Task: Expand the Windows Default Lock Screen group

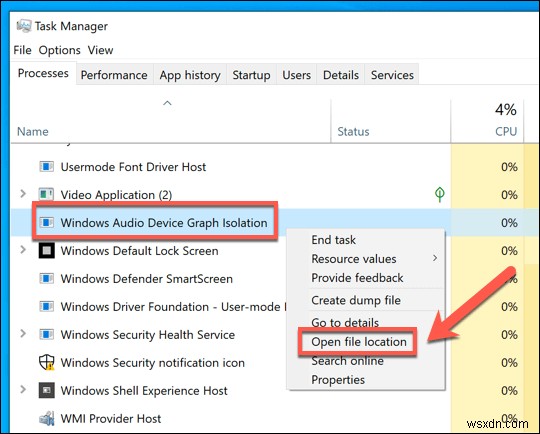Action: 23,249
